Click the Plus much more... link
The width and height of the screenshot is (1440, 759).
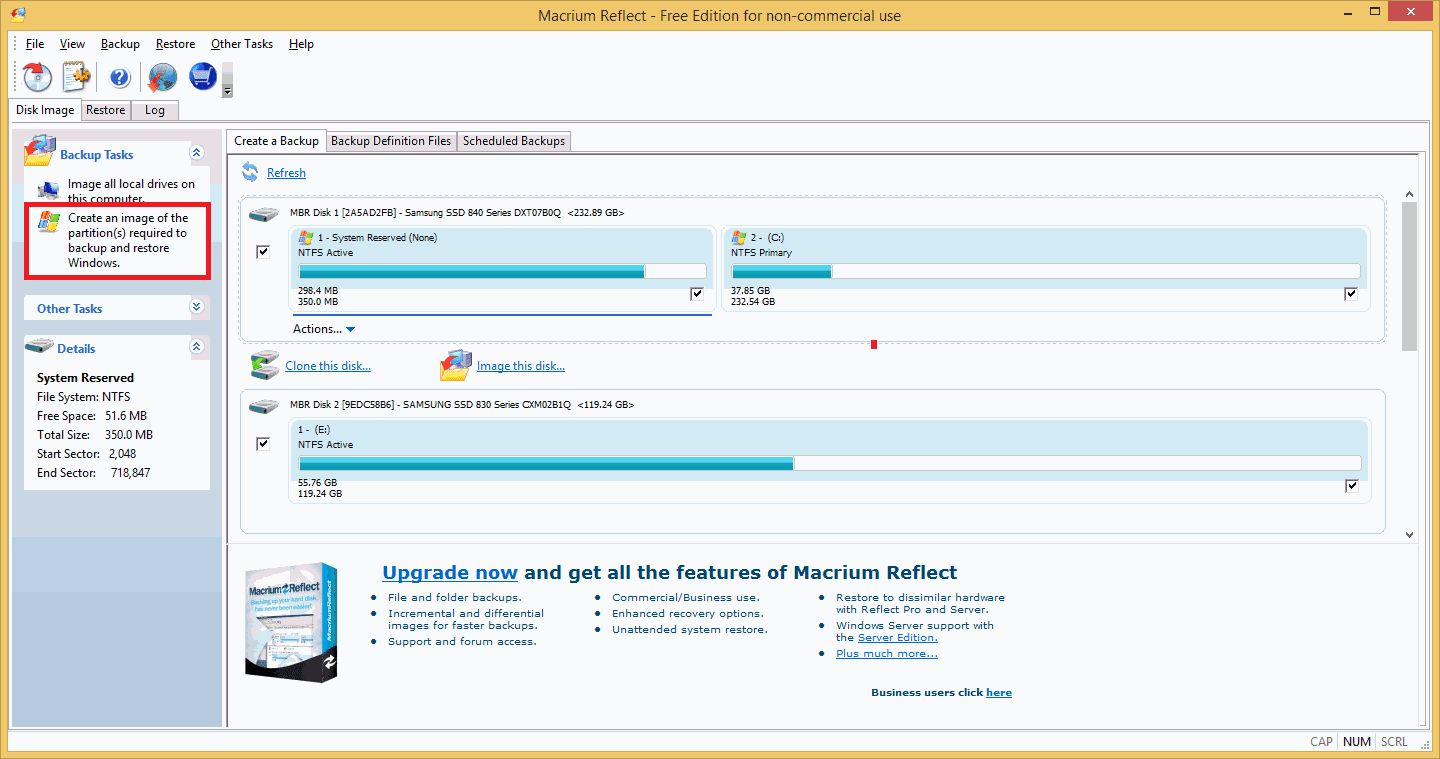pos(887,654)
